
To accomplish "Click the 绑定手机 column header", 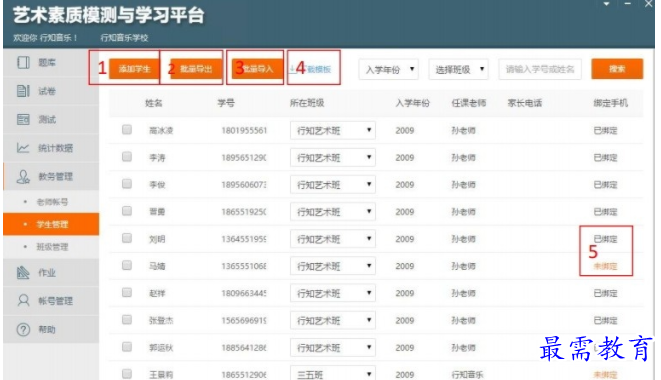I will (611, 103).
